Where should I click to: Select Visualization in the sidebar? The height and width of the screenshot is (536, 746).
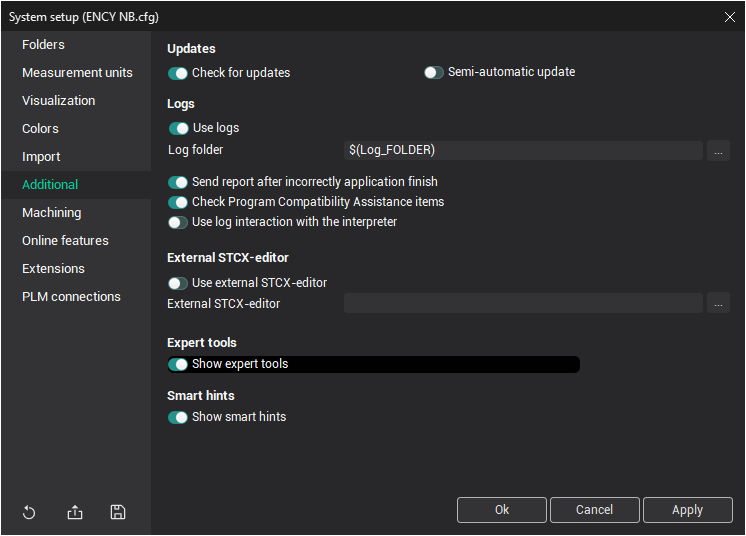click(59, 101)
